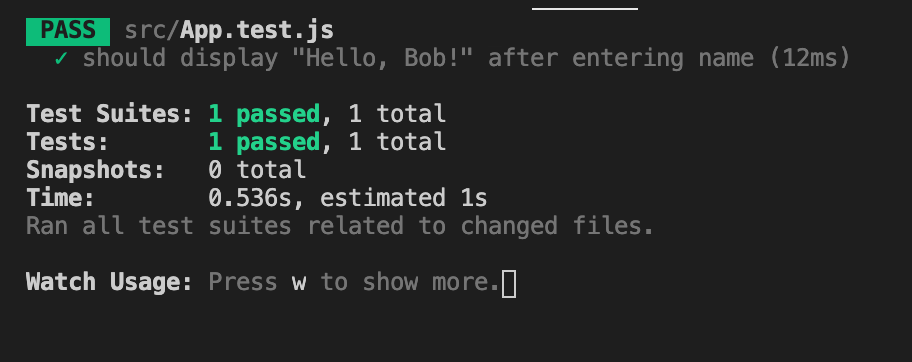This screenshot has height=362, width=912.
Task: Click '1 passed' in the Test Suites row
Action: point(264,114)
